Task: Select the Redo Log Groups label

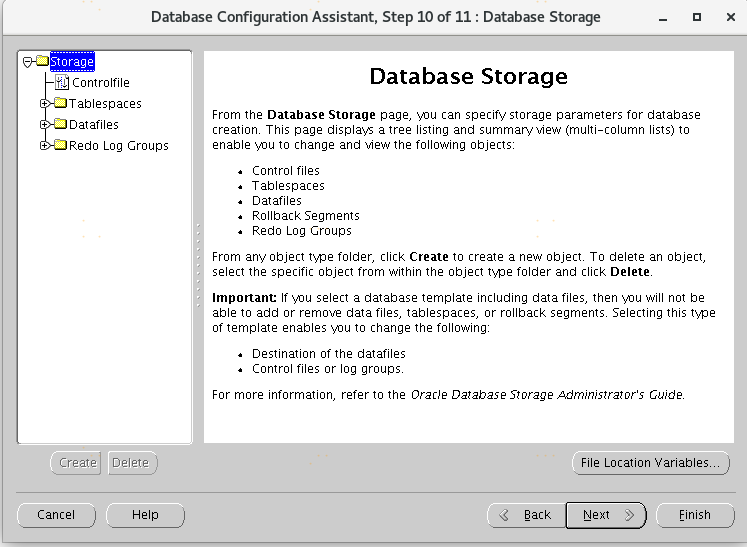Action: (118, 146)
